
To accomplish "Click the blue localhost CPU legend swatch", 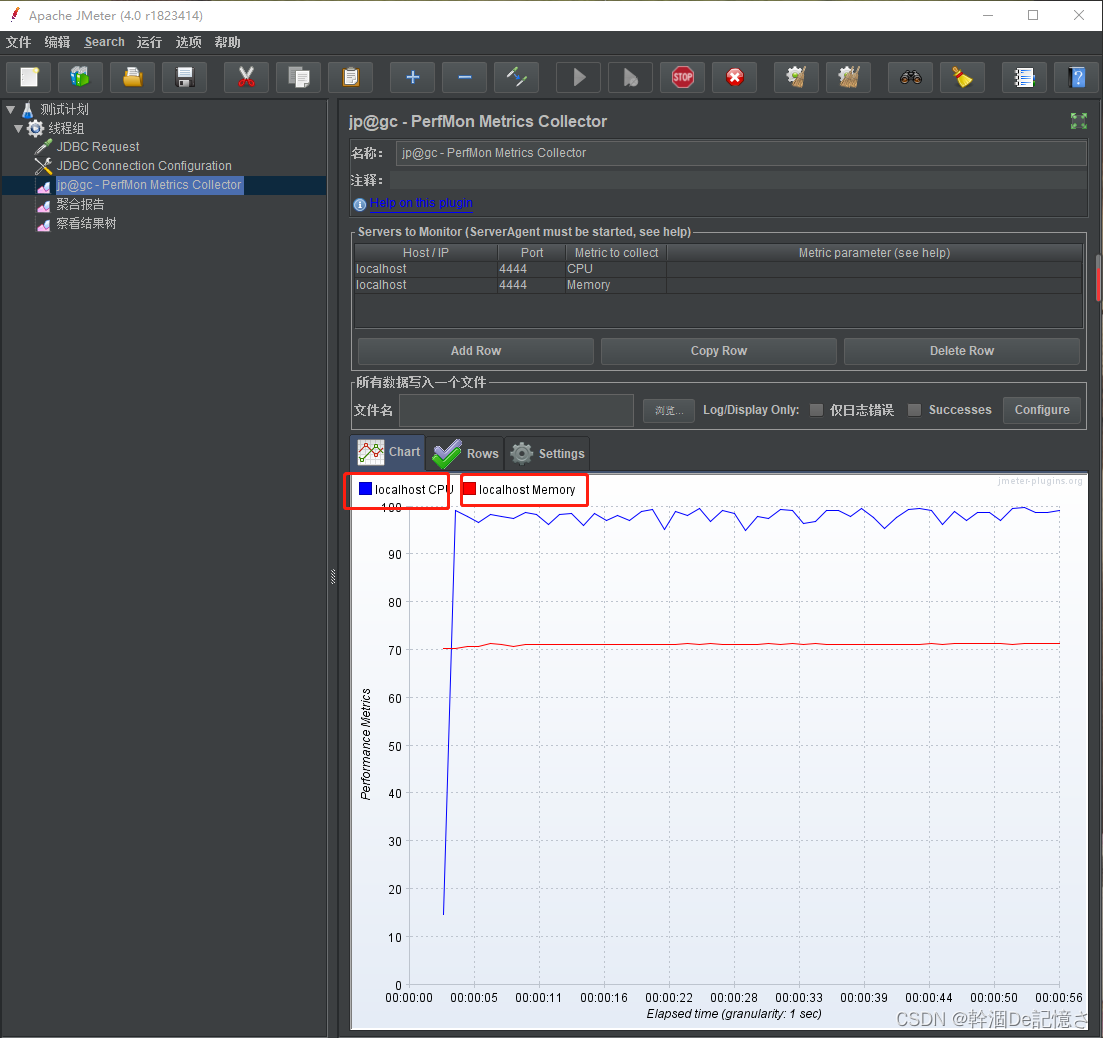I will click(x=365, y=489).
